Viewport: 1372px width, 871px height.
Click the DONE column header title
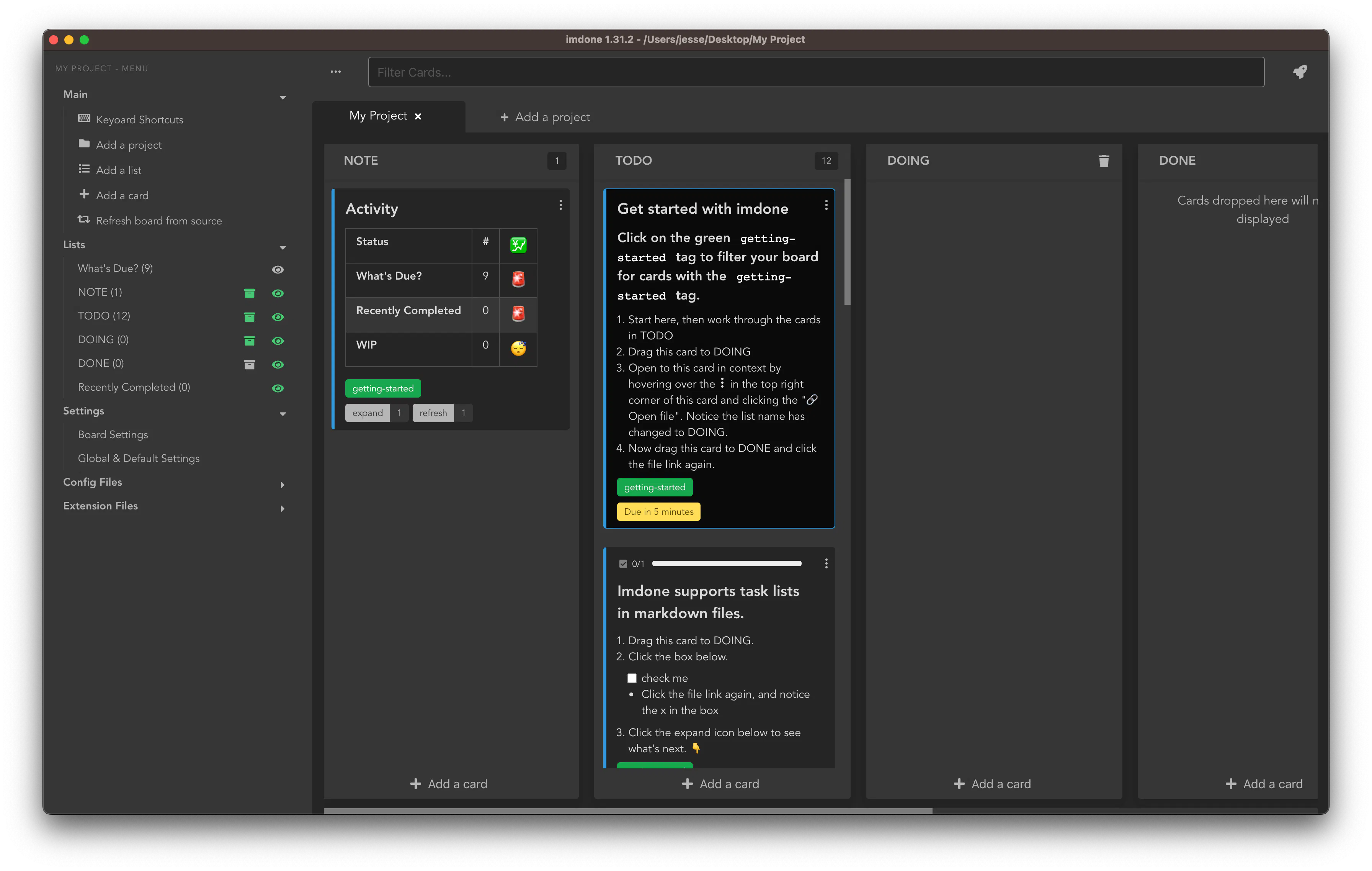coord(1177,161)
